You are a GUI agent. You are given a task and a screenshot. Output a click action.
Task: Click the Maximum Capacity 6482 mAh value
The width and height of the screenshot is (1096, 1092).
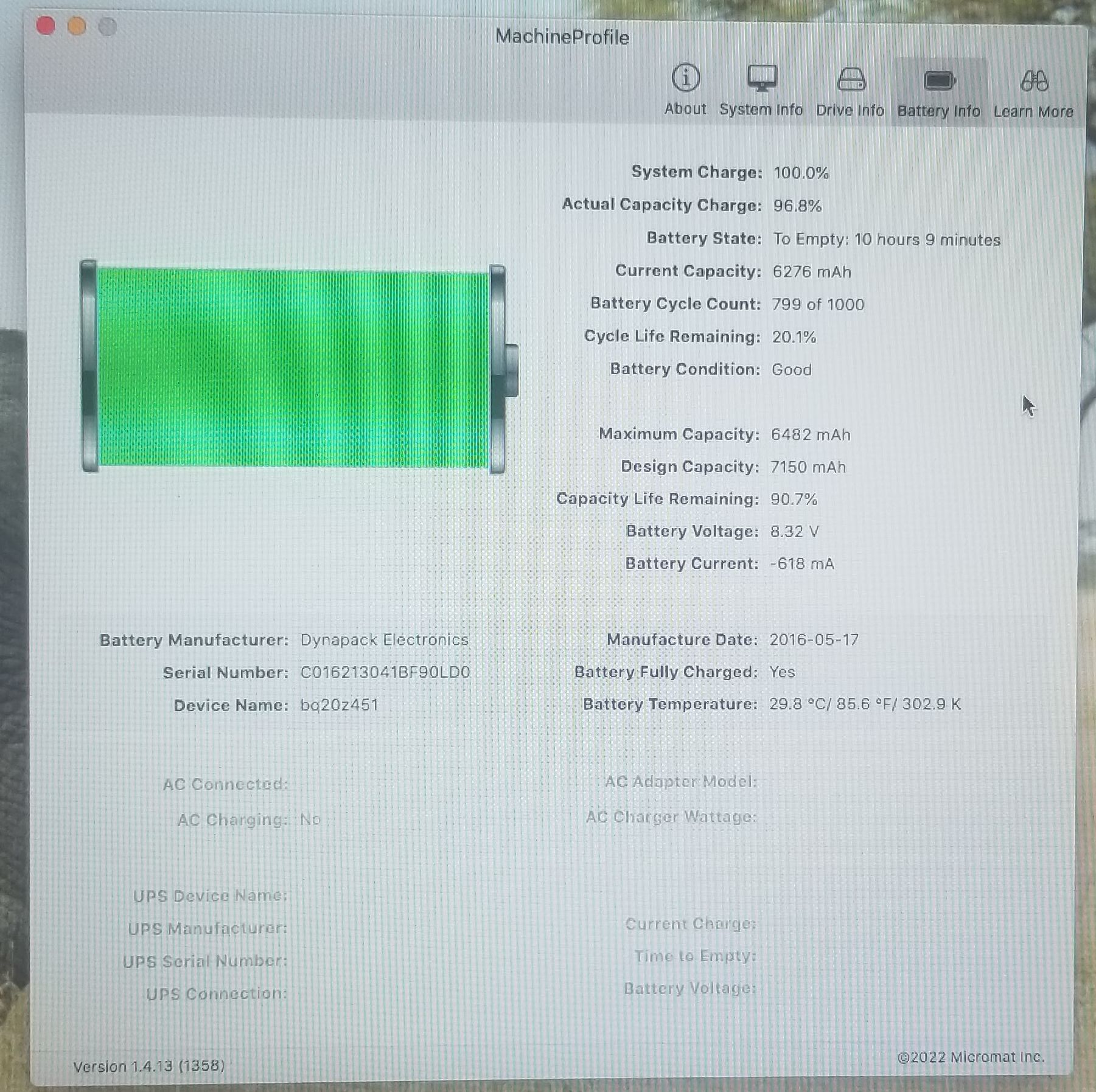coord(810,435)
